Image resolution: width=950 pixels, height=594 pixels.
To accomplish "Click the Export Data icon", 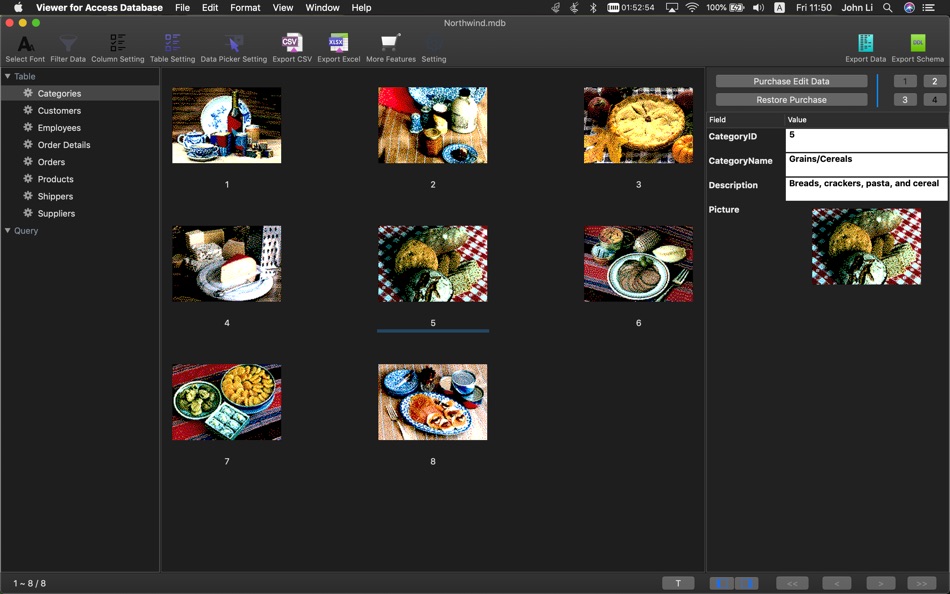I will [x=865, y=45].
